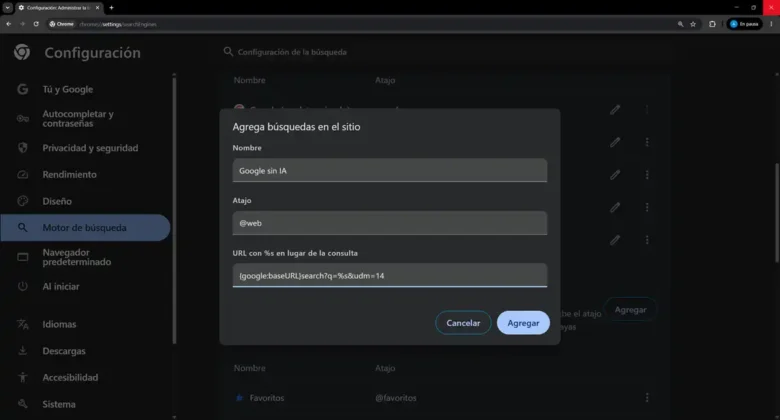The image size is (780, 420).
Task: Click the URL con %s query field
Action: [x=390, y=276]
